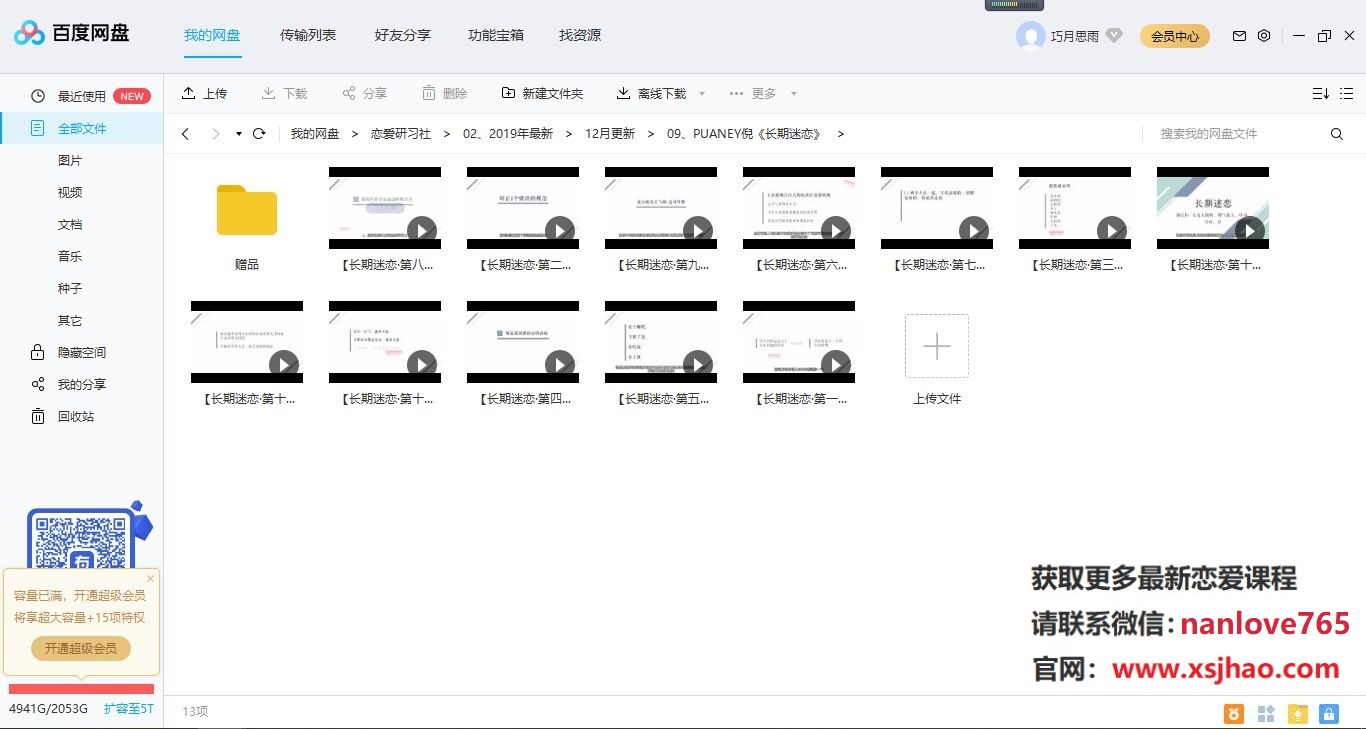Click 新建文件夹 new folder button

click(x=543, y=93)
